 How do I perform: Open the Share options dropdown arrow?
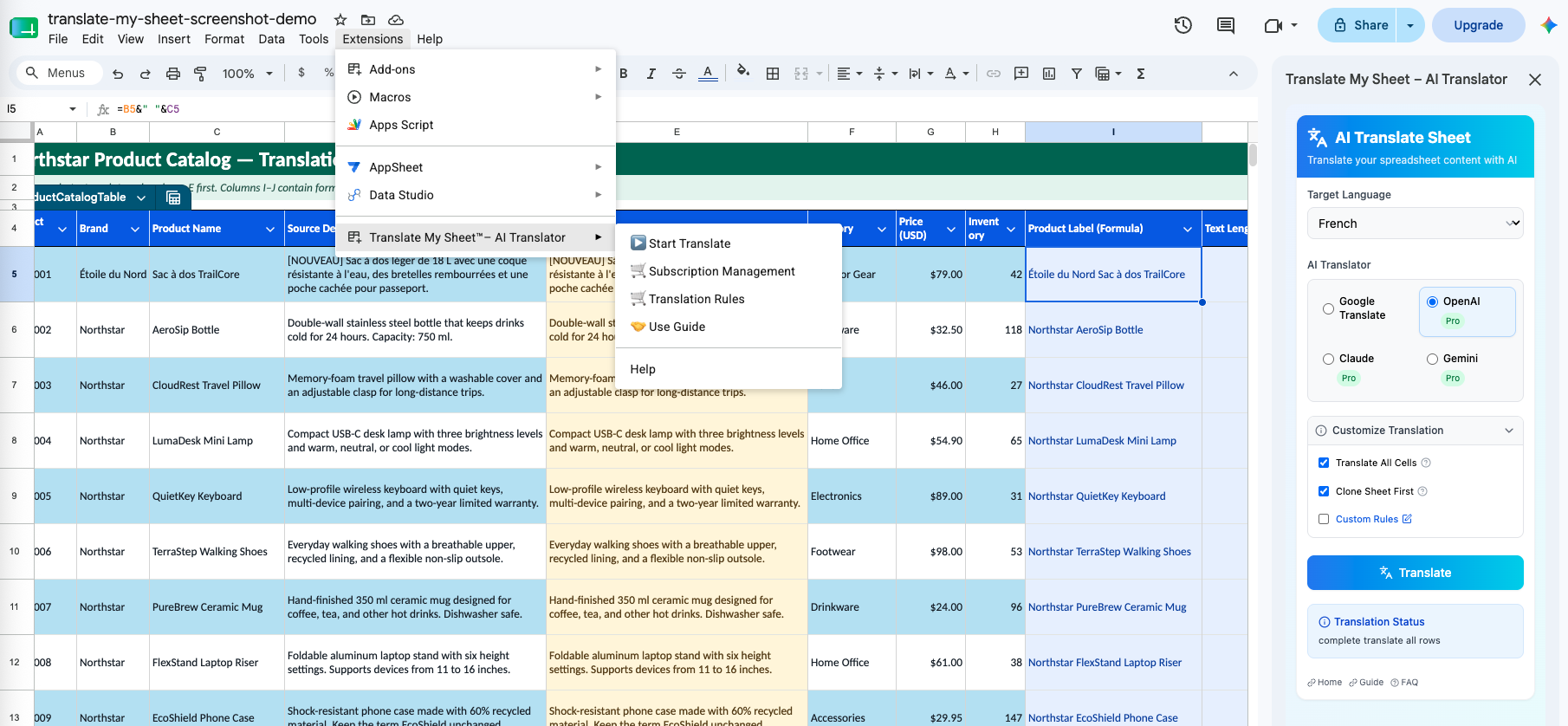pyautogui.click(x=1410, y=25)
